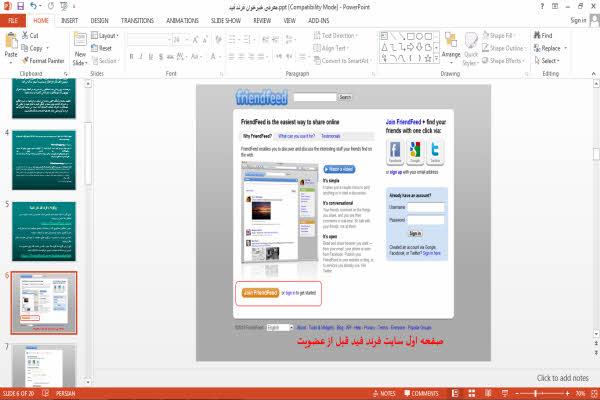The height and width of the screenshot is (400, 600).
Task: Select slide 5 thumbnail
Action: point(44,232)
